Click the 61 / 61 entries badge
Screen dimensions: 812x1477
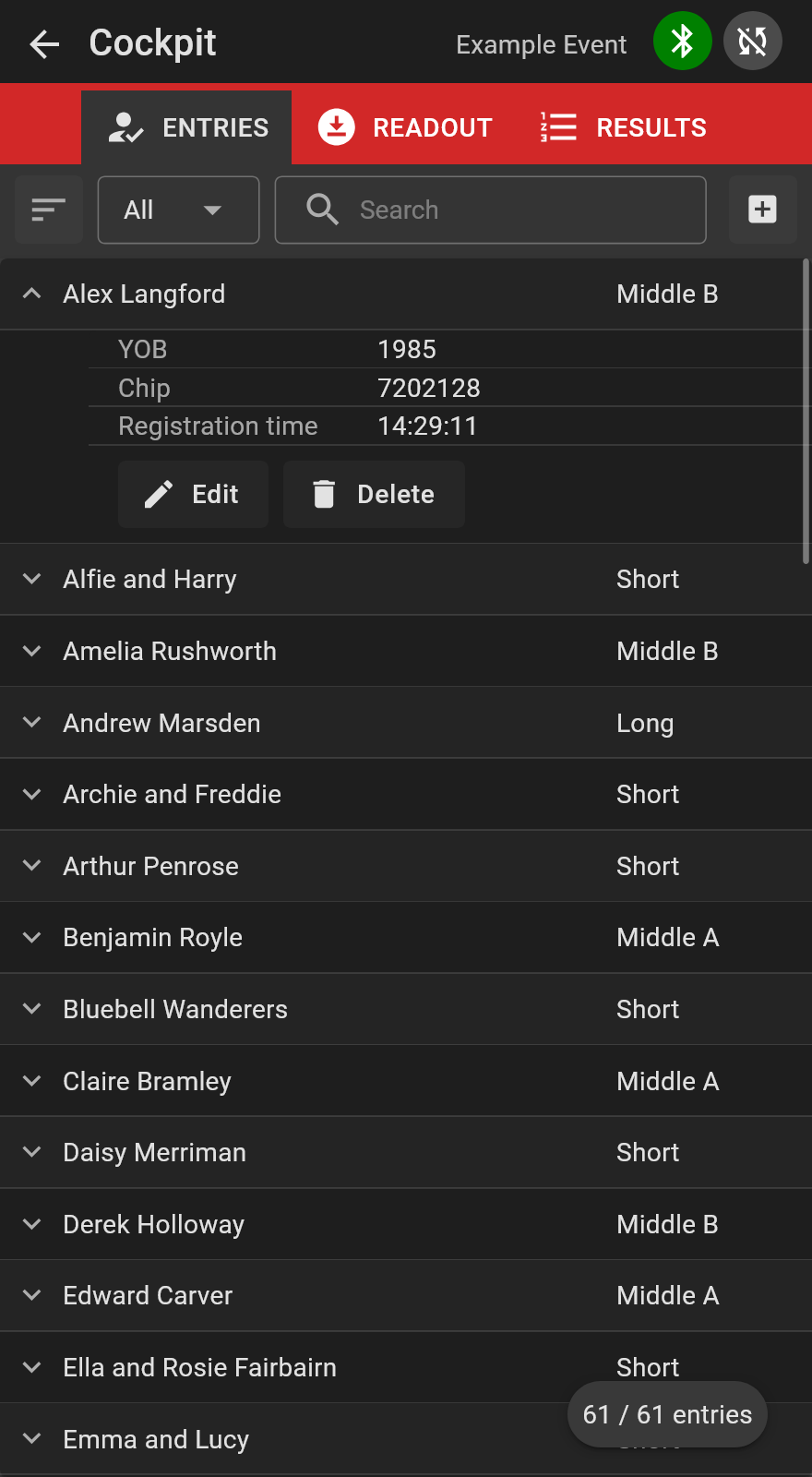[667, 1414]
